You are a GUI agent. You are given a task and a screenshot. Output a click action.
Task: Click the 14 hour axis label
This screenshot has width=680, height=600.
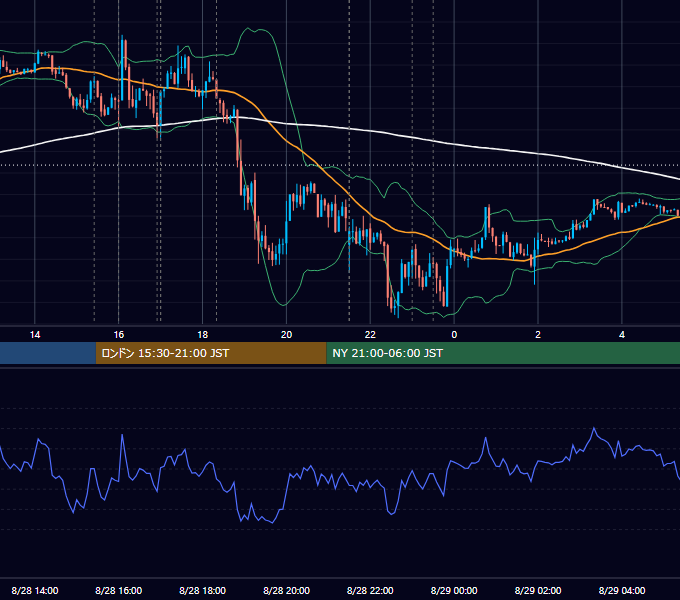tap(35, 335)
